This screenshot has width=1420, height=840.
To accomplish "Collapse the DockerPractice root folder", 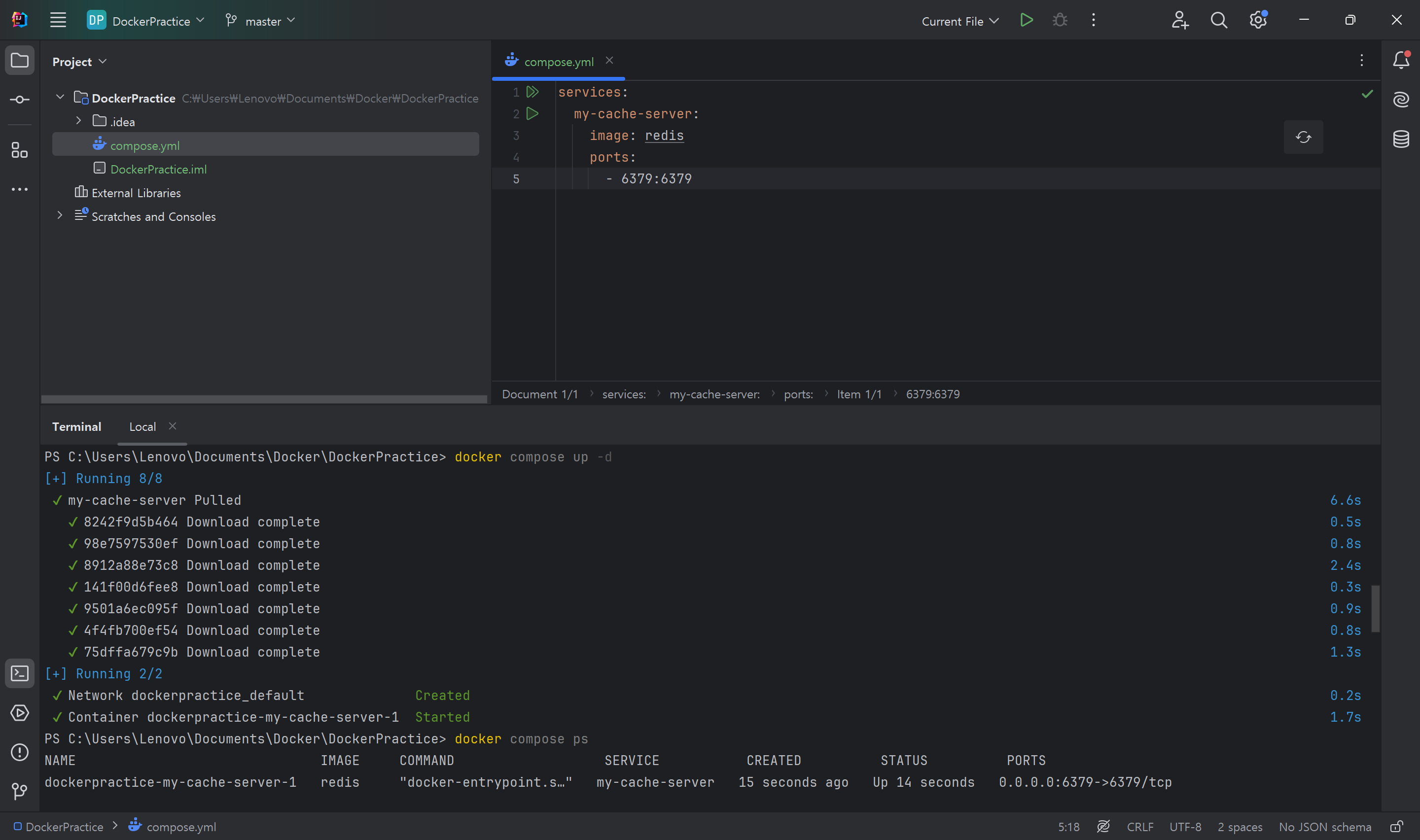I will [60, 97].
